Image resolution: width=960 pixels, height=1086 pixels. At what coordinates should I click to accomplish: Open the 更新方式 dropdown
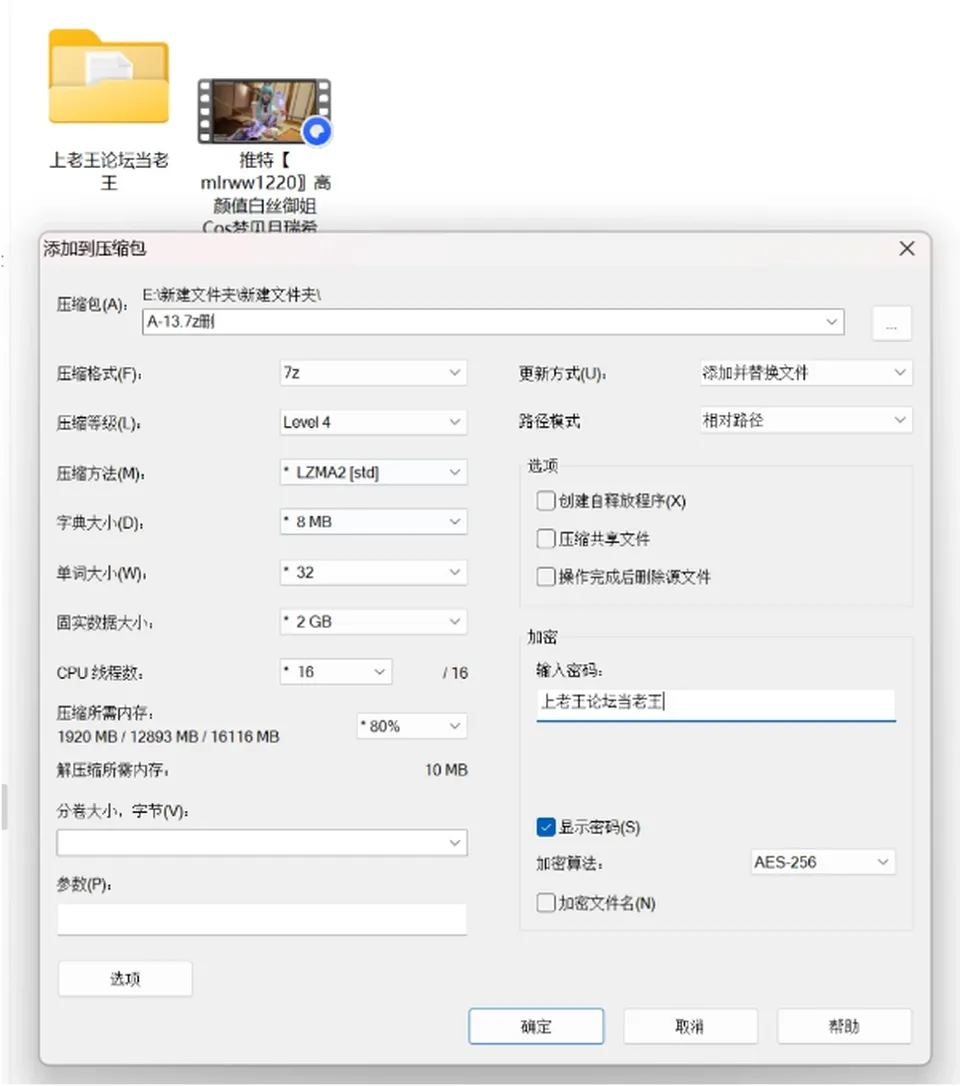pos(806,373)
